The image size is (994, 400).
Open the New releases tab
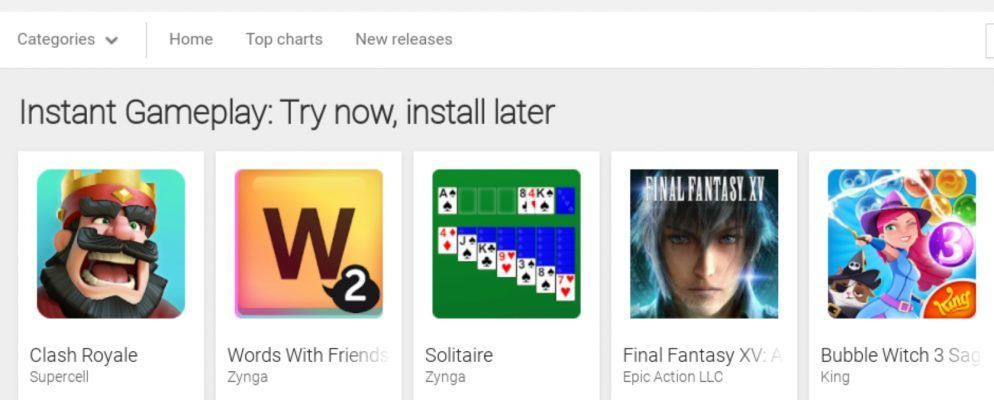[x=404, y=40]
